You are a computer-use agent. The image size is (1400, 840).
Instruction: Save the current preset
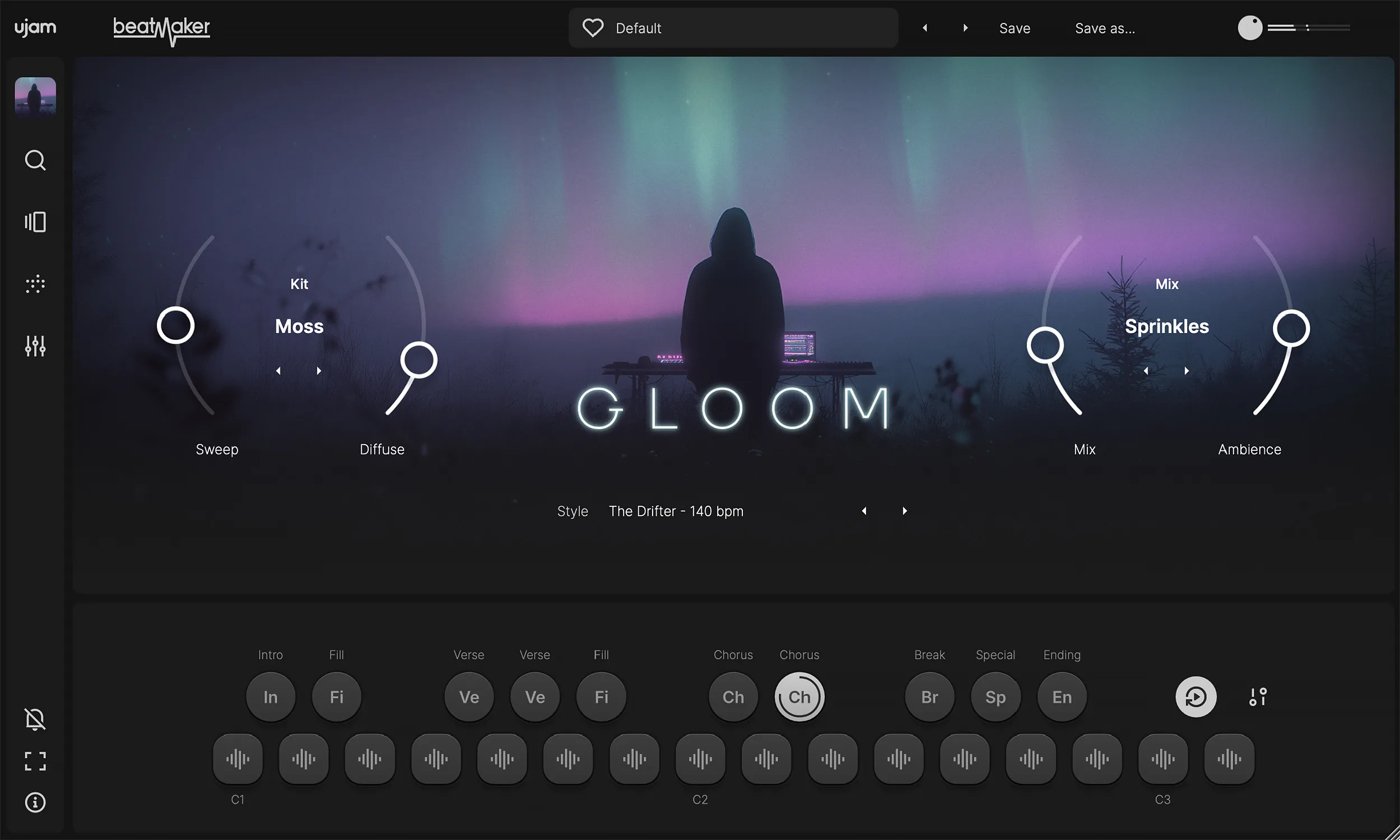click(x=1015, y=28)
